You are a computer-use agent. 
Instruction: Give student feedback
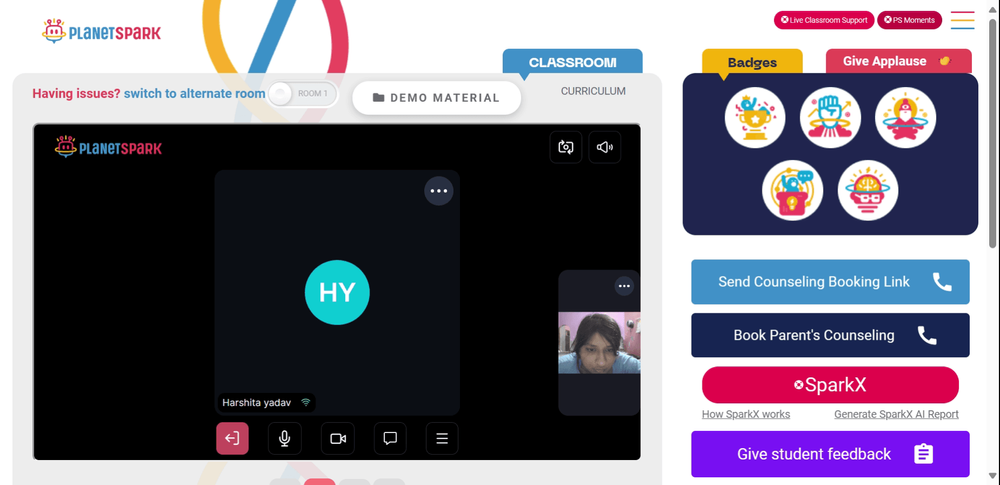click(830, 454)
